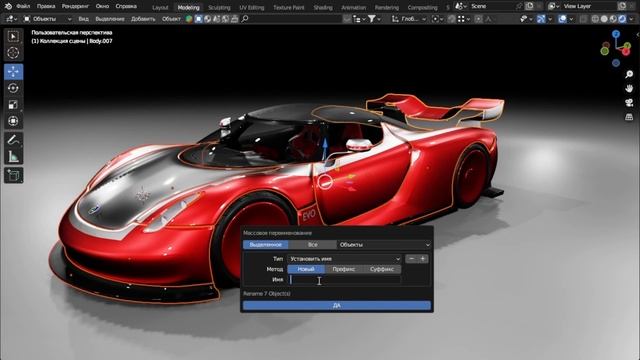
Task: Select the solid shading mode icon
Action: coord(604,19)
